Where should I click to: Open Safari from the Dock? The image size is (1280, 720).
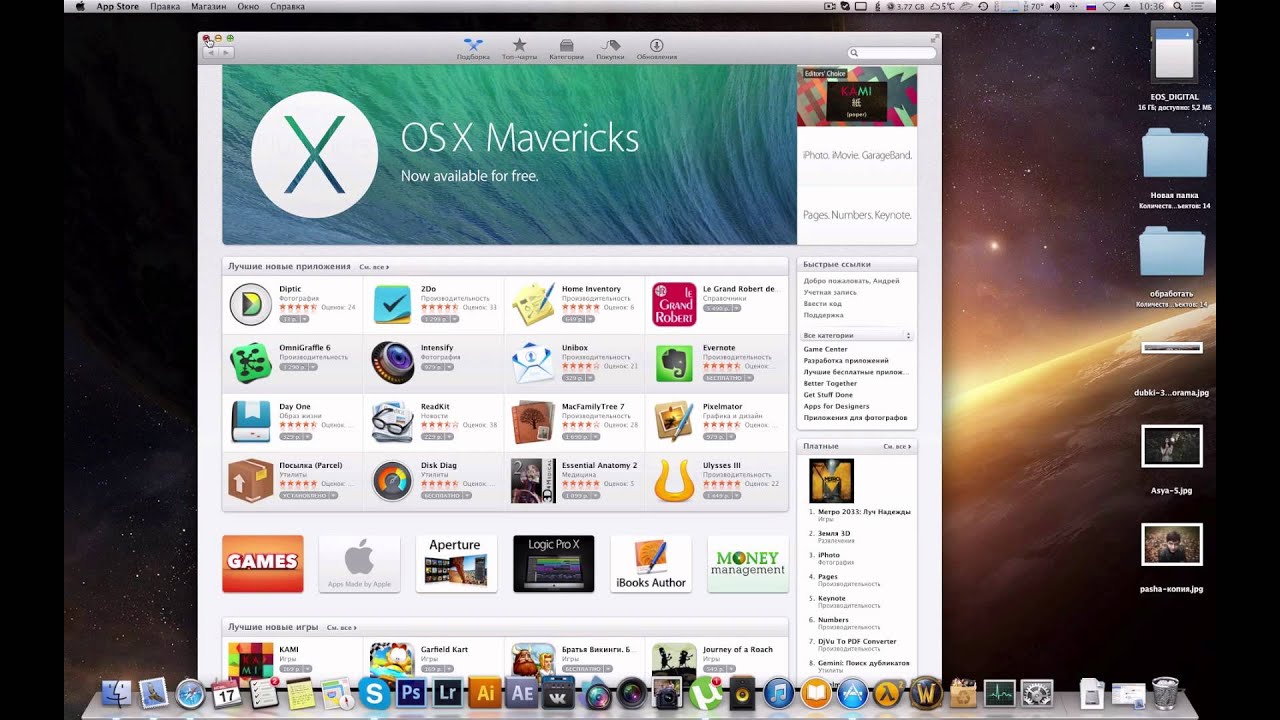click(x=190, y=693)
